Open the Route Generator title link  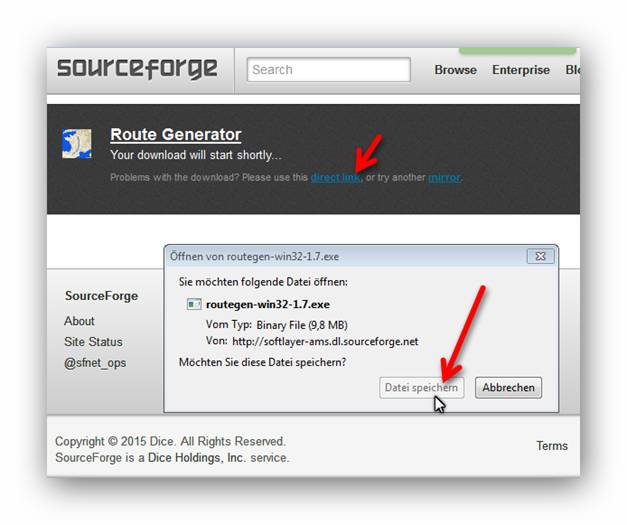click(x=176, y=135)
